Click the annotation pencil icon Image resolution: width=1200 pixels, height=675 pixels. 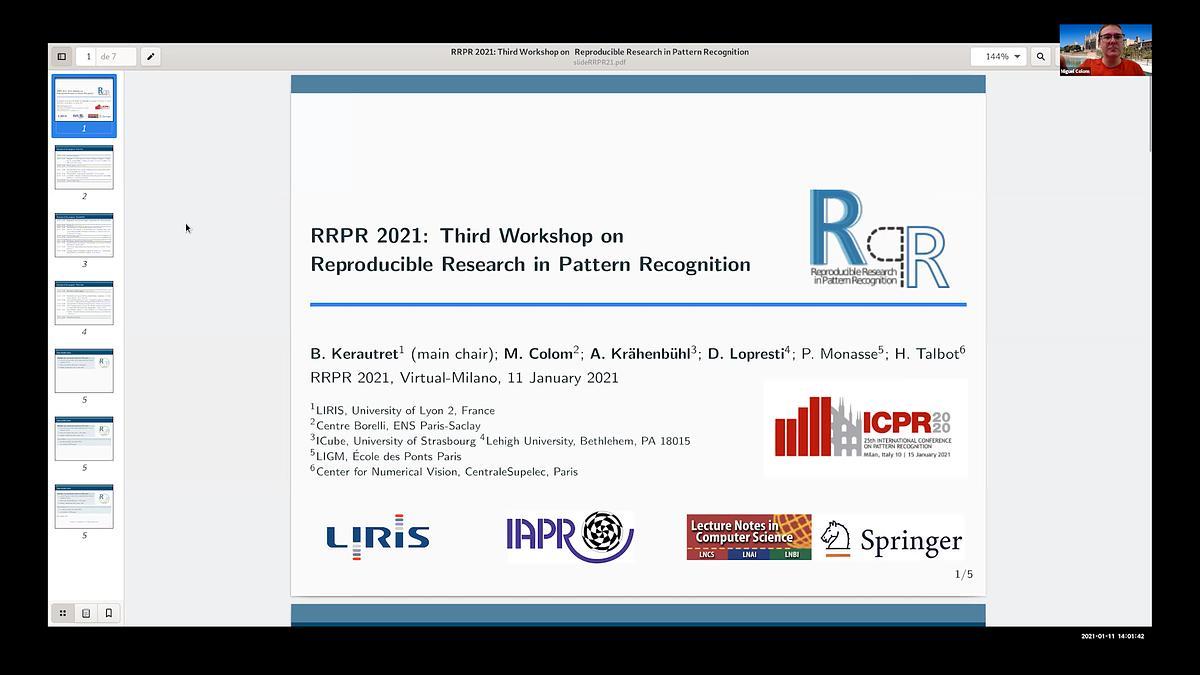tap(150, 57)
